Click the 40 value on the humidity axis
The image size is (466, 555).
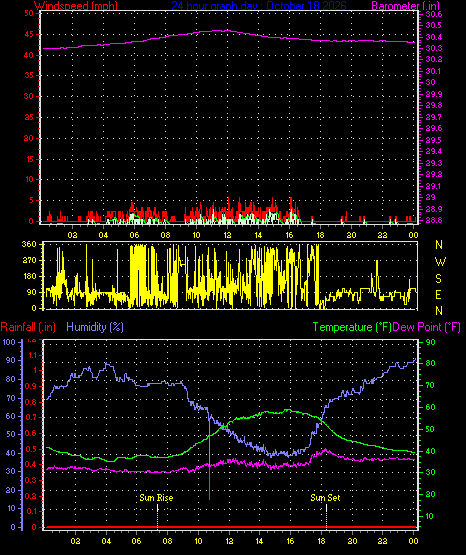(x=11, y=453)
